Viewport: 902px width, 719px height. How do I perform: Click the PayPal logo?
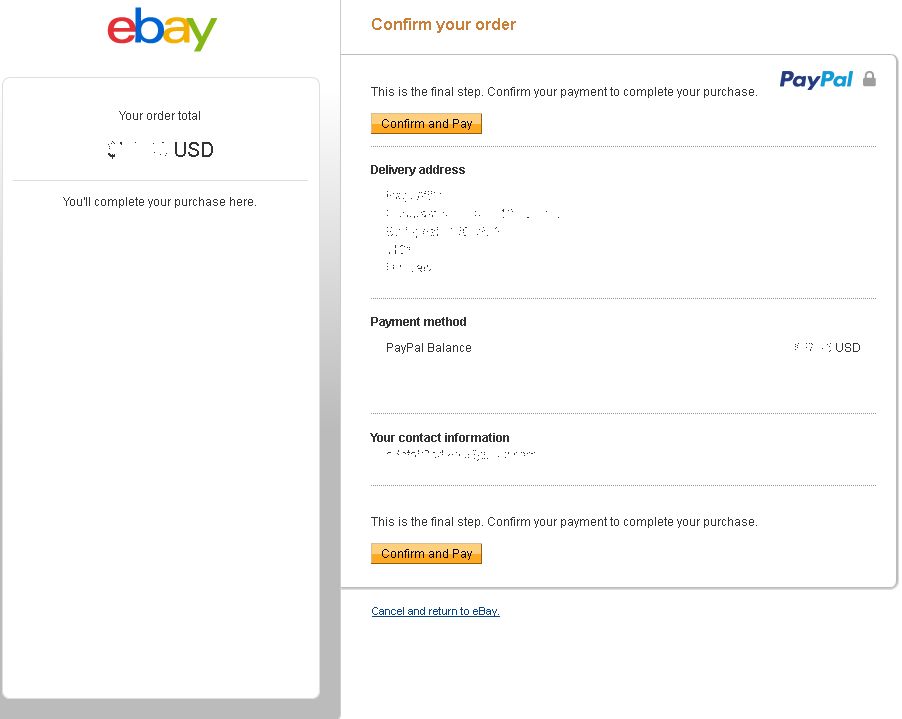click(x=816, y=79)
